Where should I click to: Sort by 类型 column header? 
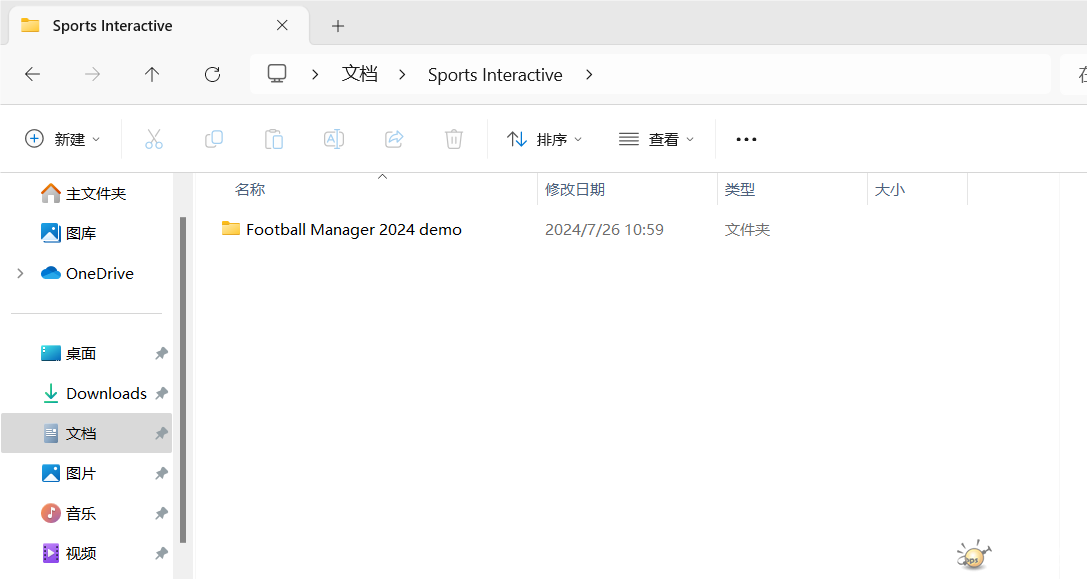click(740, 189)
